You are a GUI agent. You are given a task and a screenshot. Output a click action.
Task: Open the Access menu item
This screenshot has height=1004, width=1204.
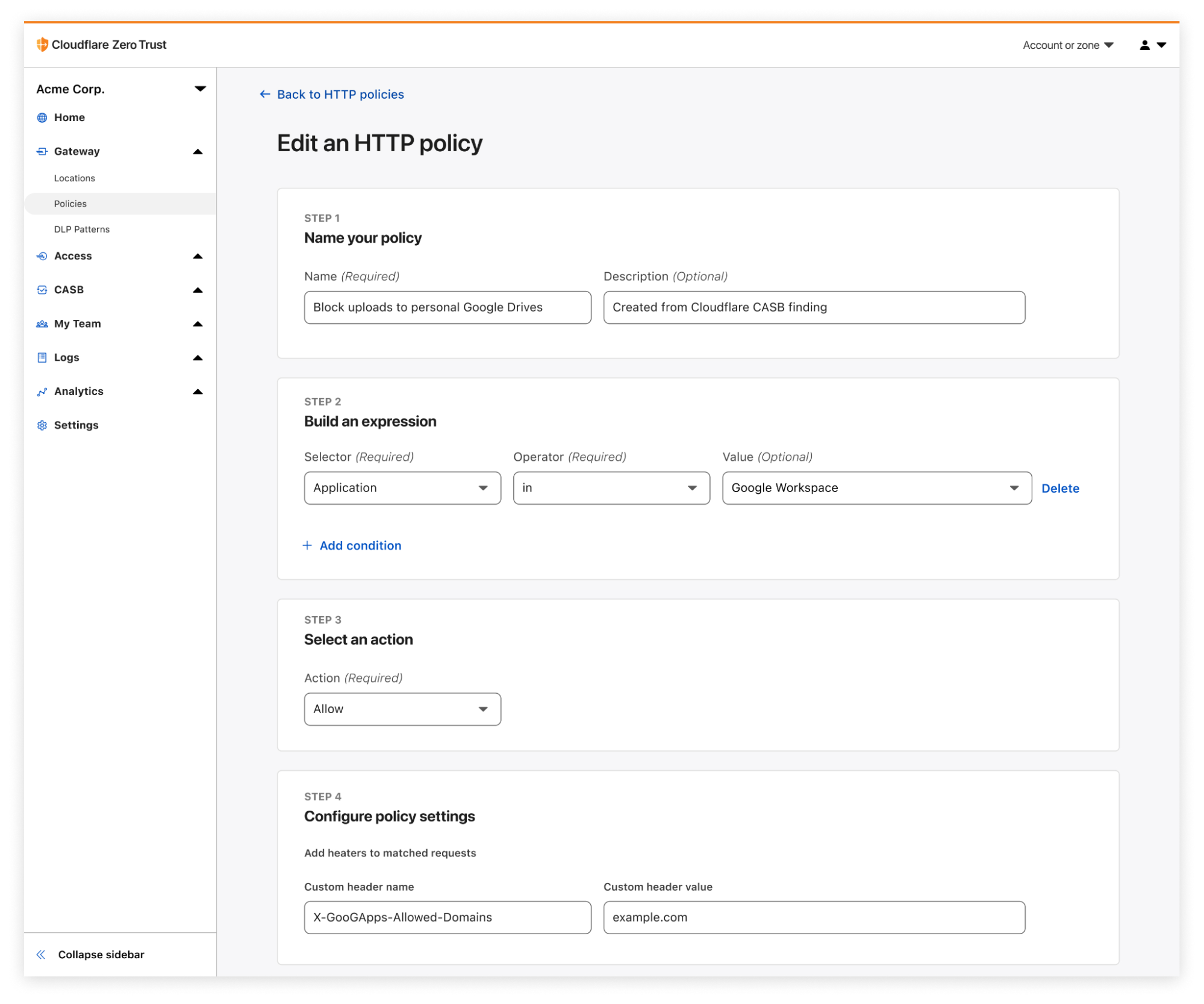click(73, 256)
